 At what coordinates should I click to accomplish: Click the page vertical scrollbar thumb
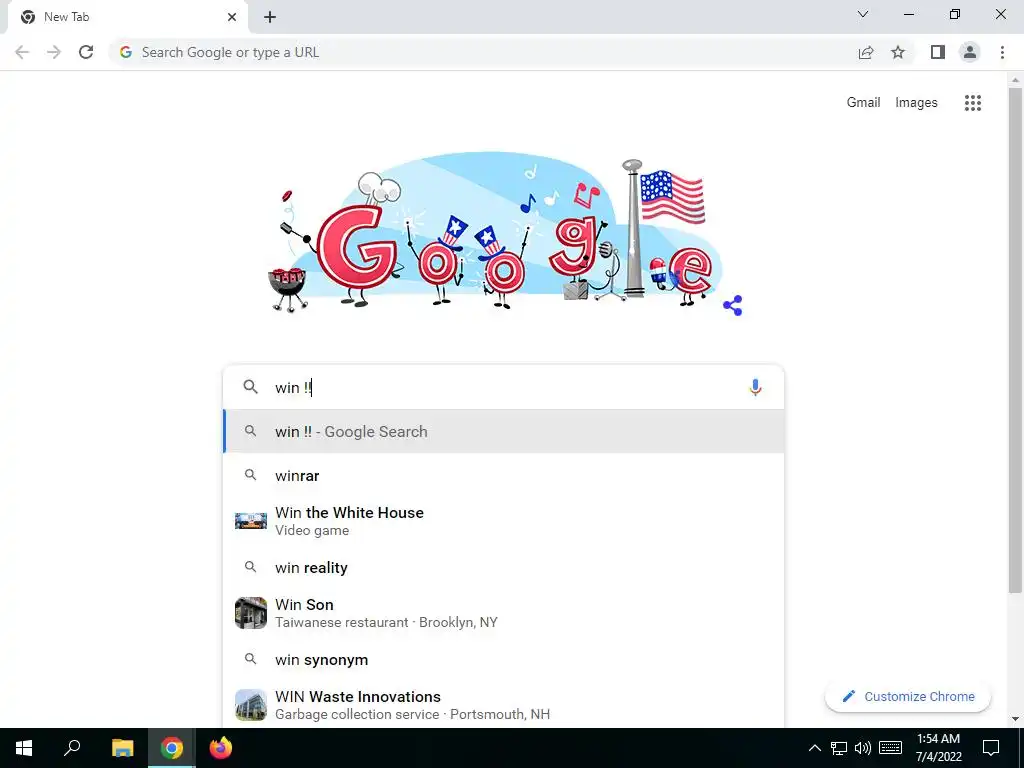coord(1015,341)
